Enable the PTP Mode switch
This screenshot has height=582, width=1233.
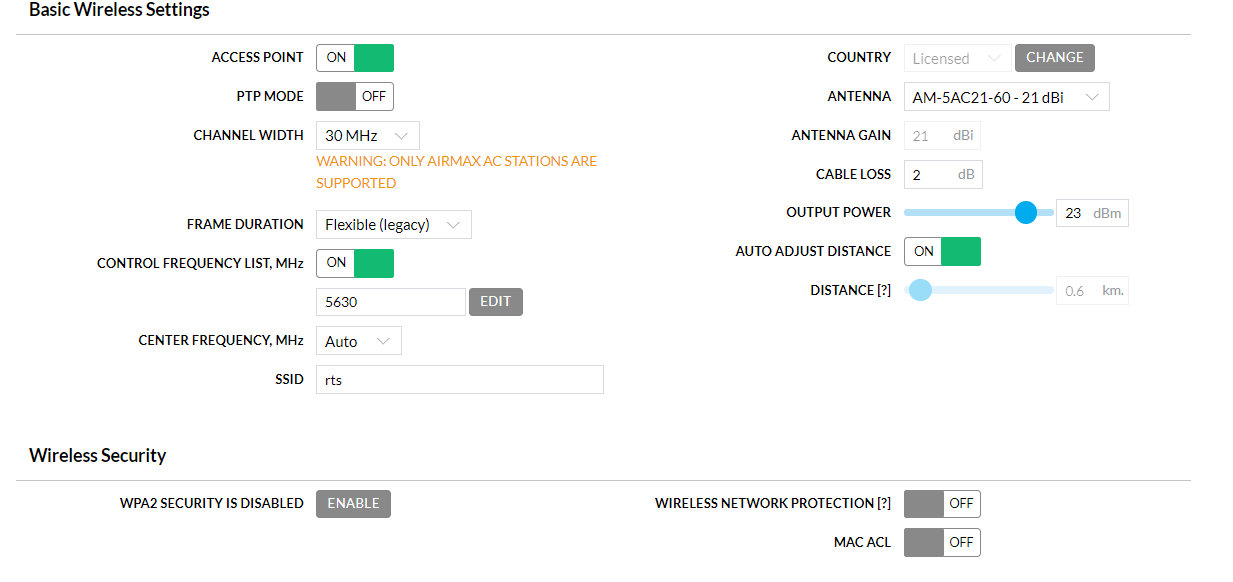tap(355, 97)
